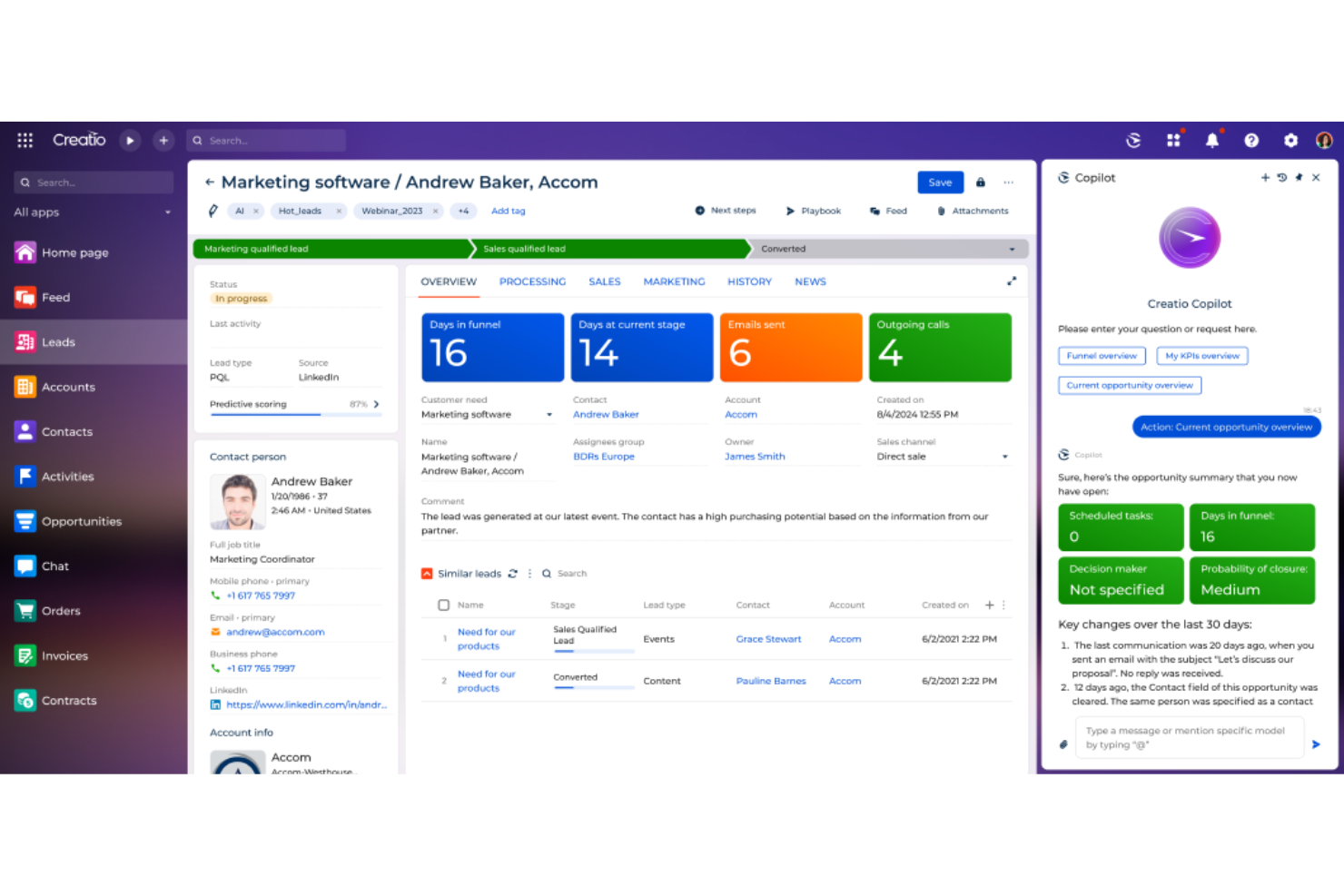The image size is (1344, 896).
Task: Open the Customer need dropdown
Action: coord(548,414)
